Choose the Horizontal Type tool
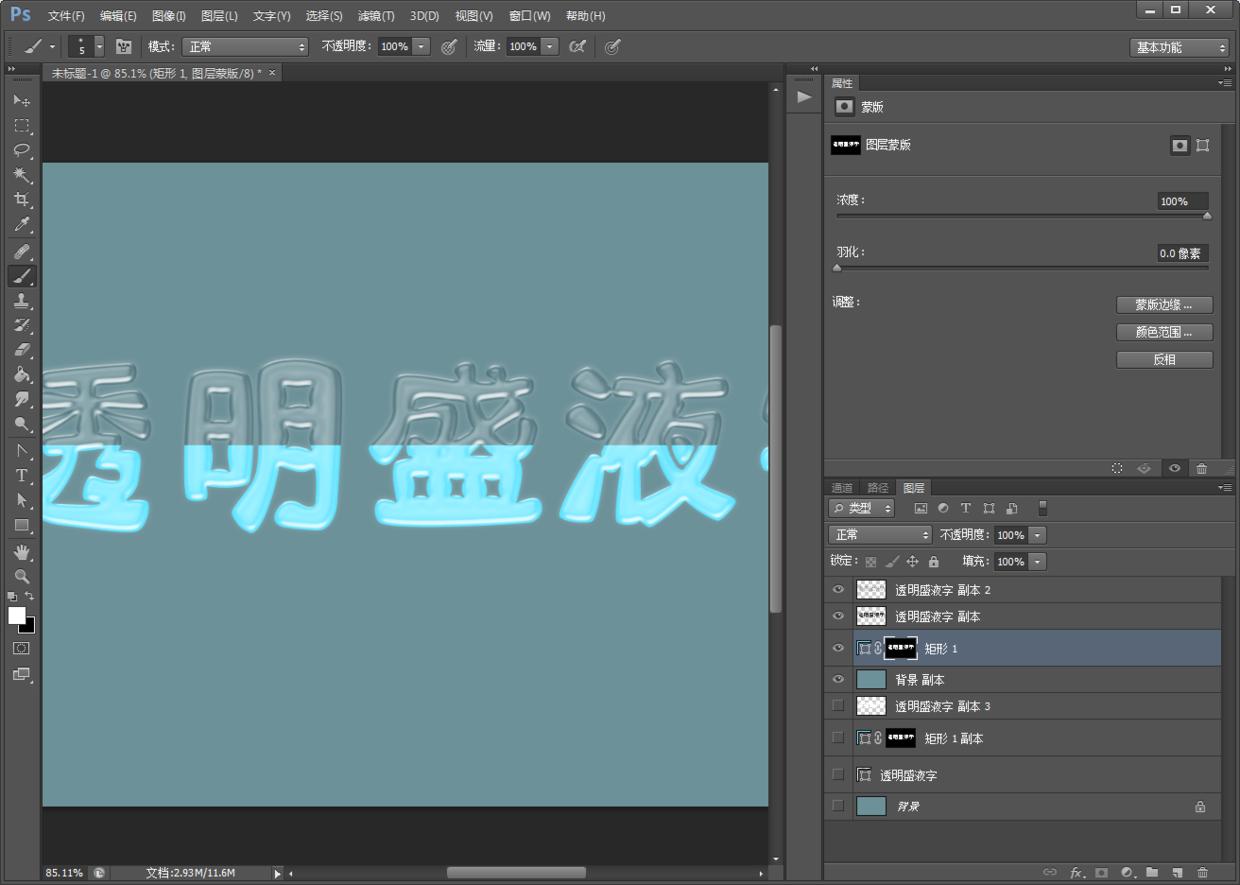Screen dimensions: 1240x885 [21, 475]
